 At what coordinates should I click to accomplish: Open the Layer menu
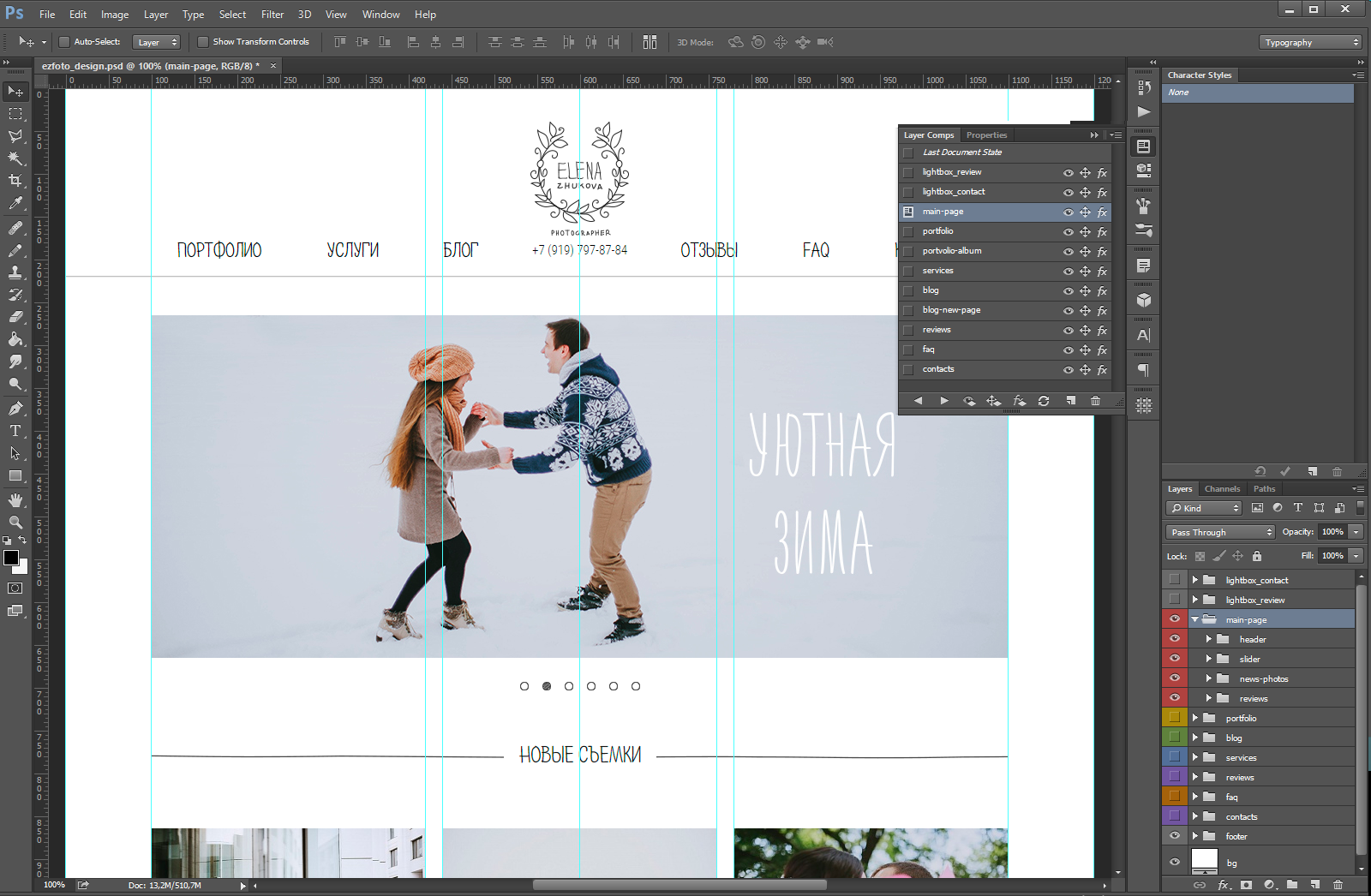tap(156, 15)
